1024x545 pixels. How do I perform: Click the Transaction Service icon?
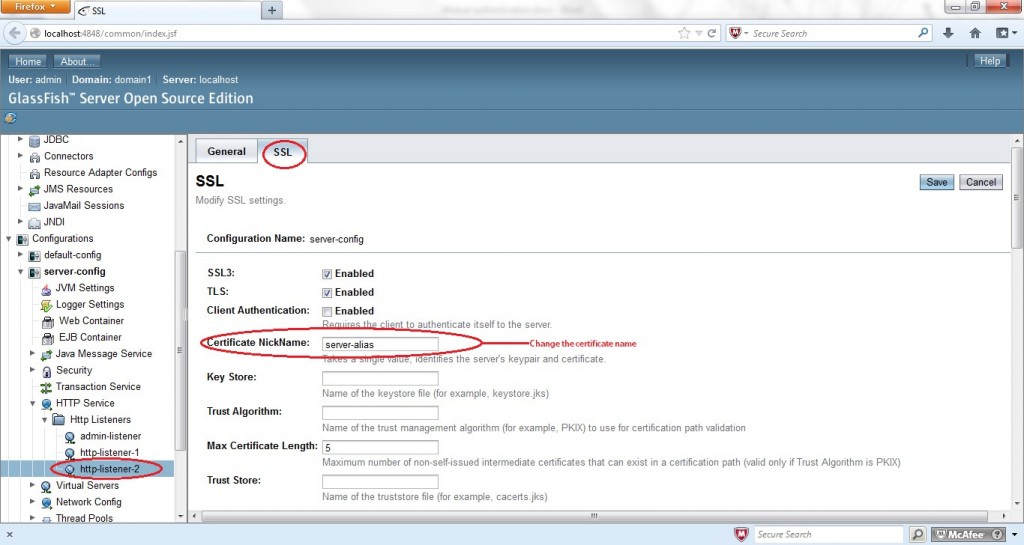click(46, 387)
